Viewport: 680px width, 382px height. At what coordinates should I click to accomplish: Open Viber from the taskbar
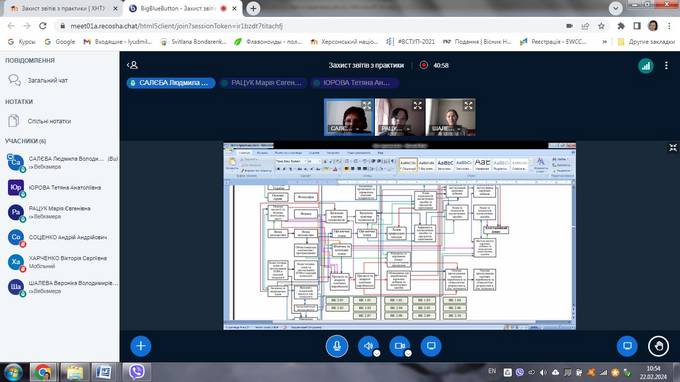(x=137, y=372)
